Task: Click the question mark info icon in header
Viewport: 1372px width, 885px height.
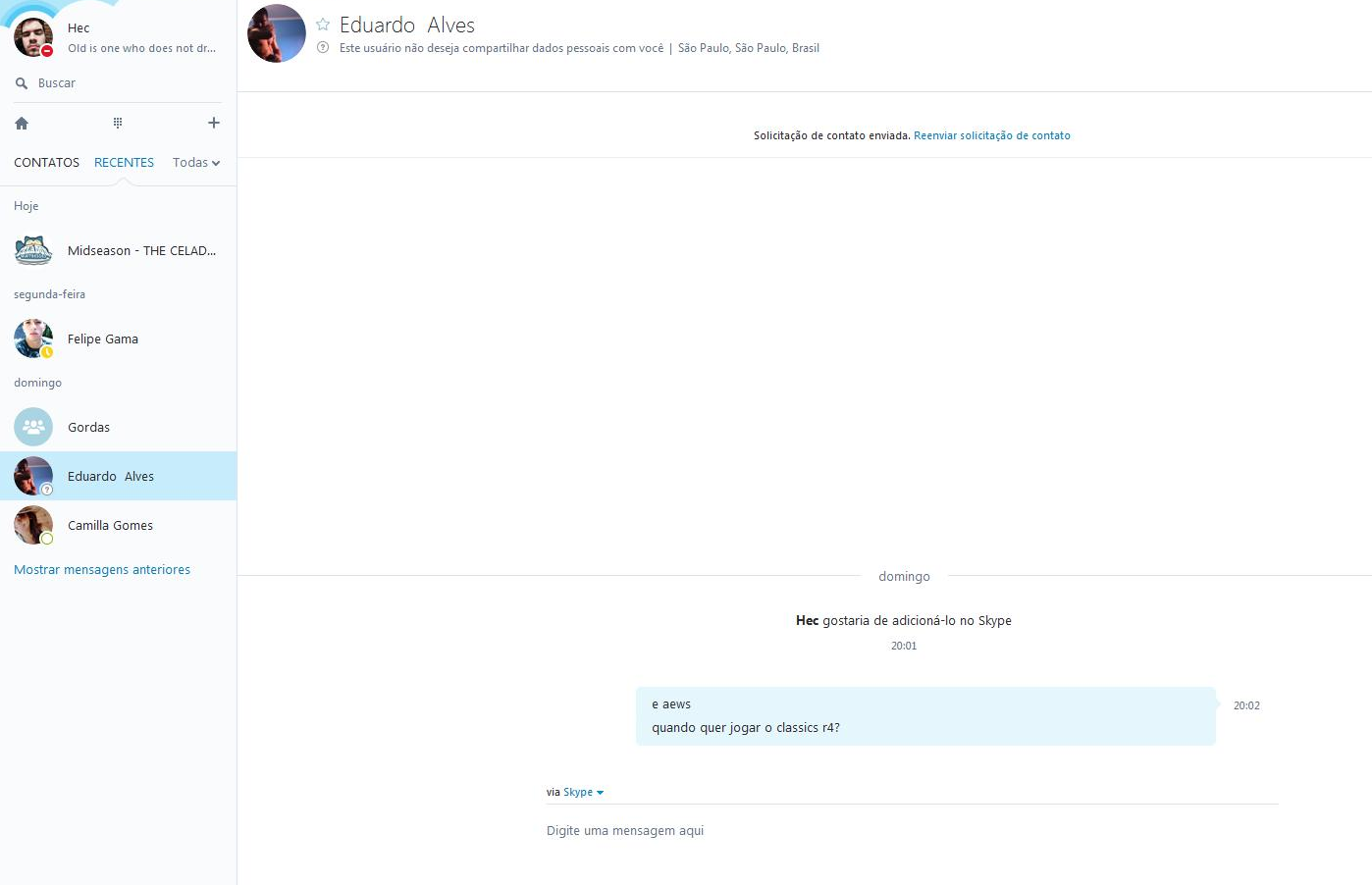Action: (x=323, y=47)
